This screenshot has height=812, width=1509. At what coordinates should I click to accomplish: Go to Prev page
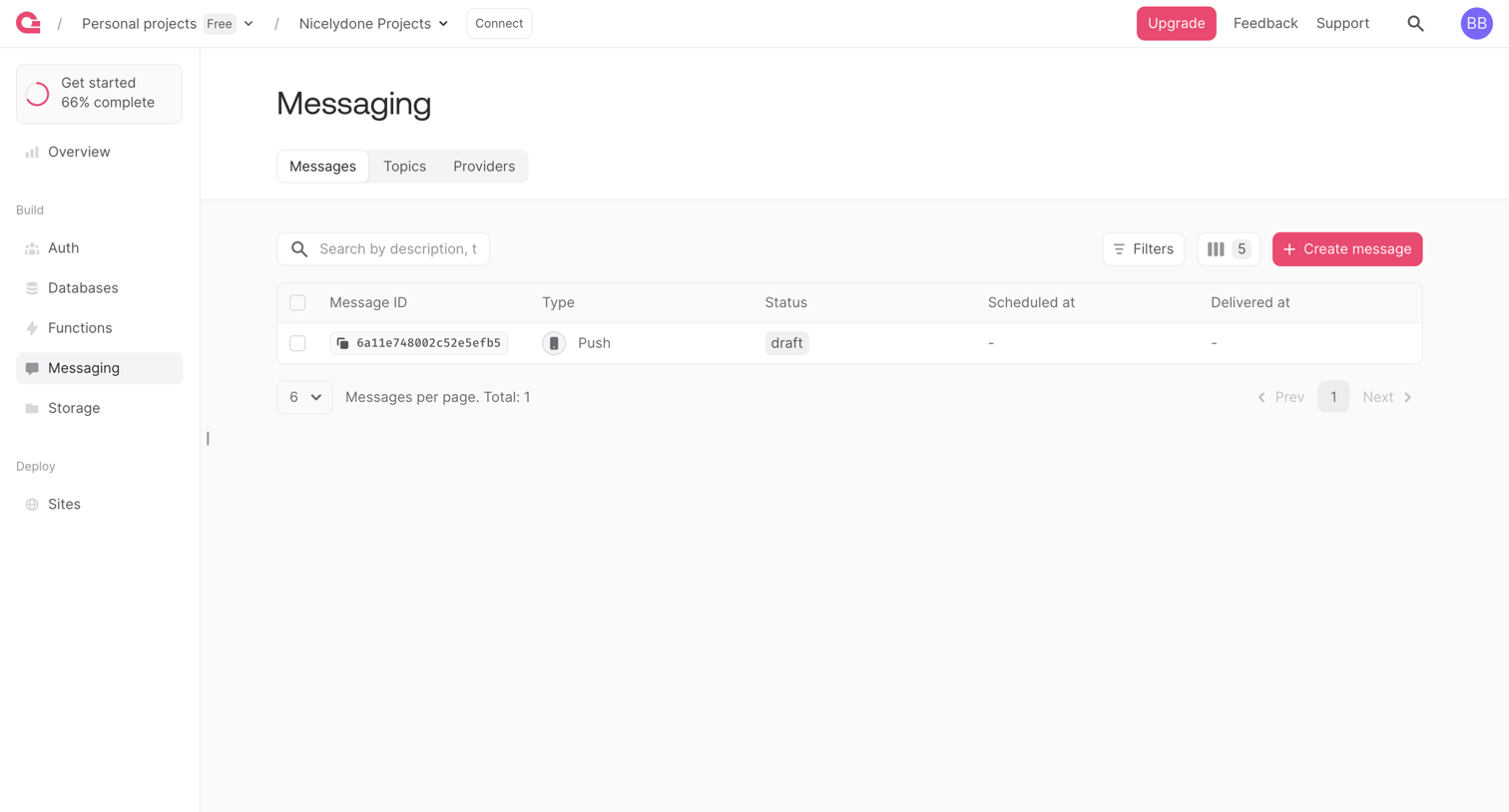click(x=1280, y=397)
